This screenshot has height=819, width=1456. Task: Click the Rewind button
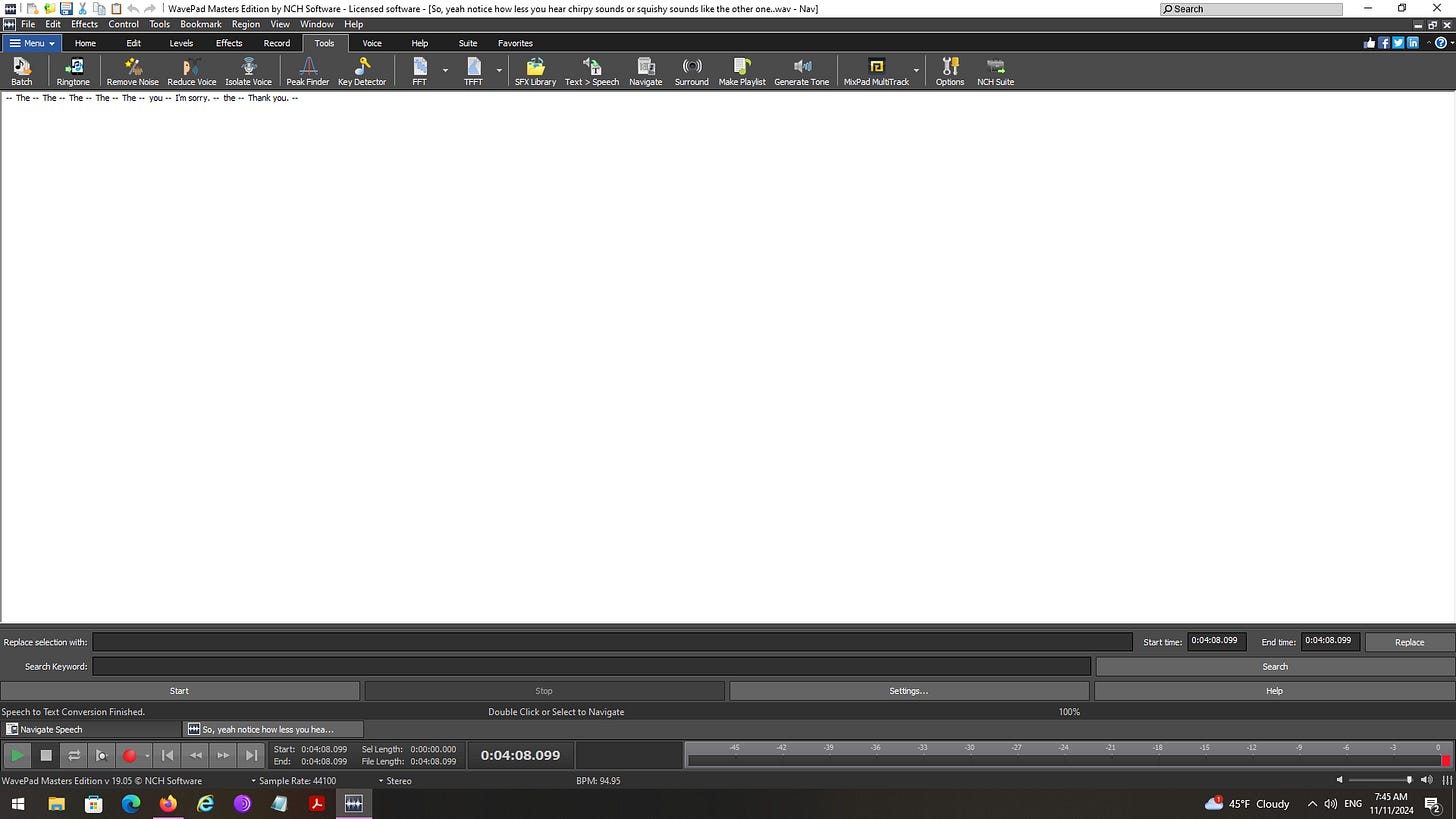[x=196, y=756]
